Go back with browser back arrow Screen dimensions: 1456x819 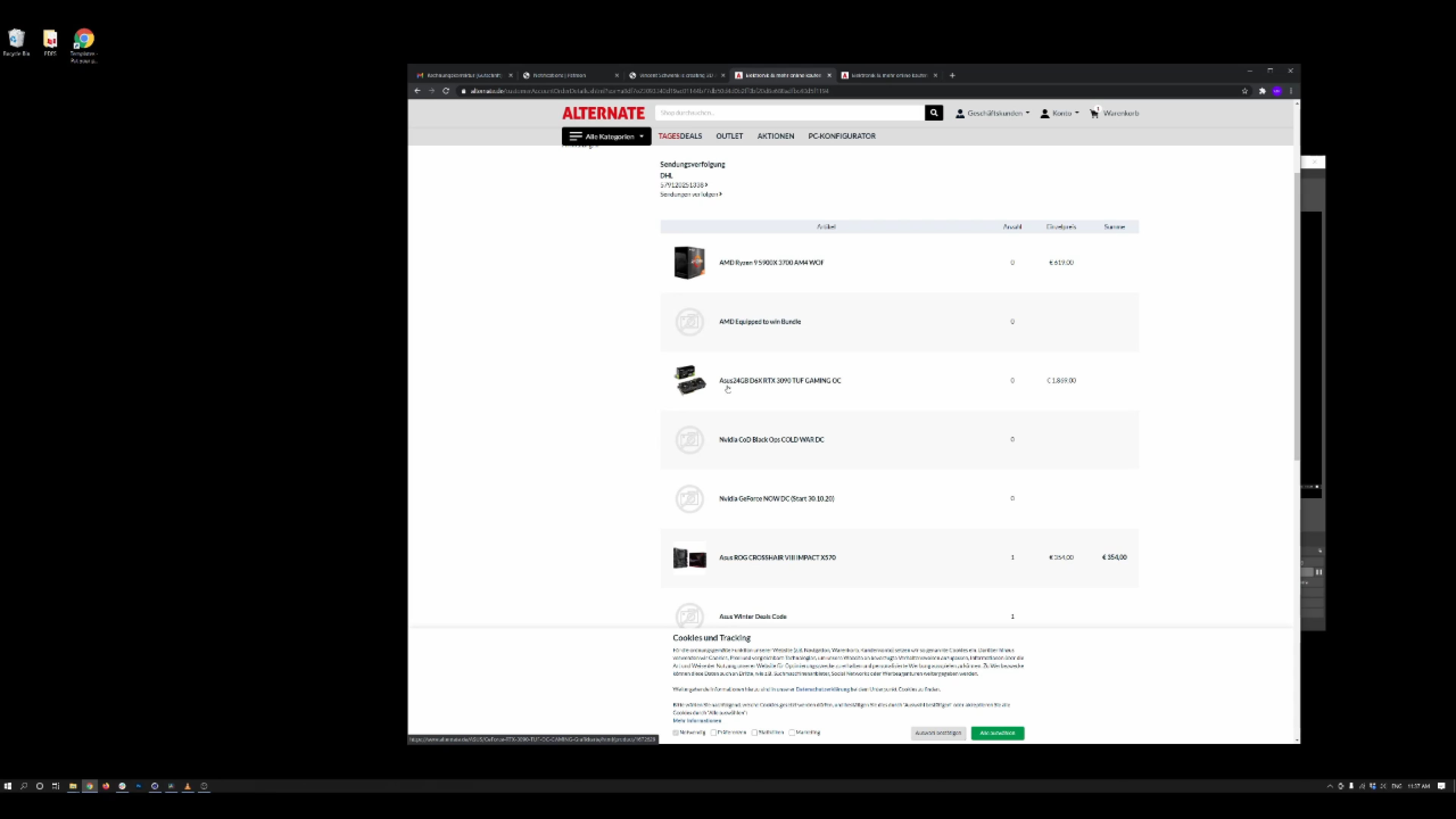417,91
